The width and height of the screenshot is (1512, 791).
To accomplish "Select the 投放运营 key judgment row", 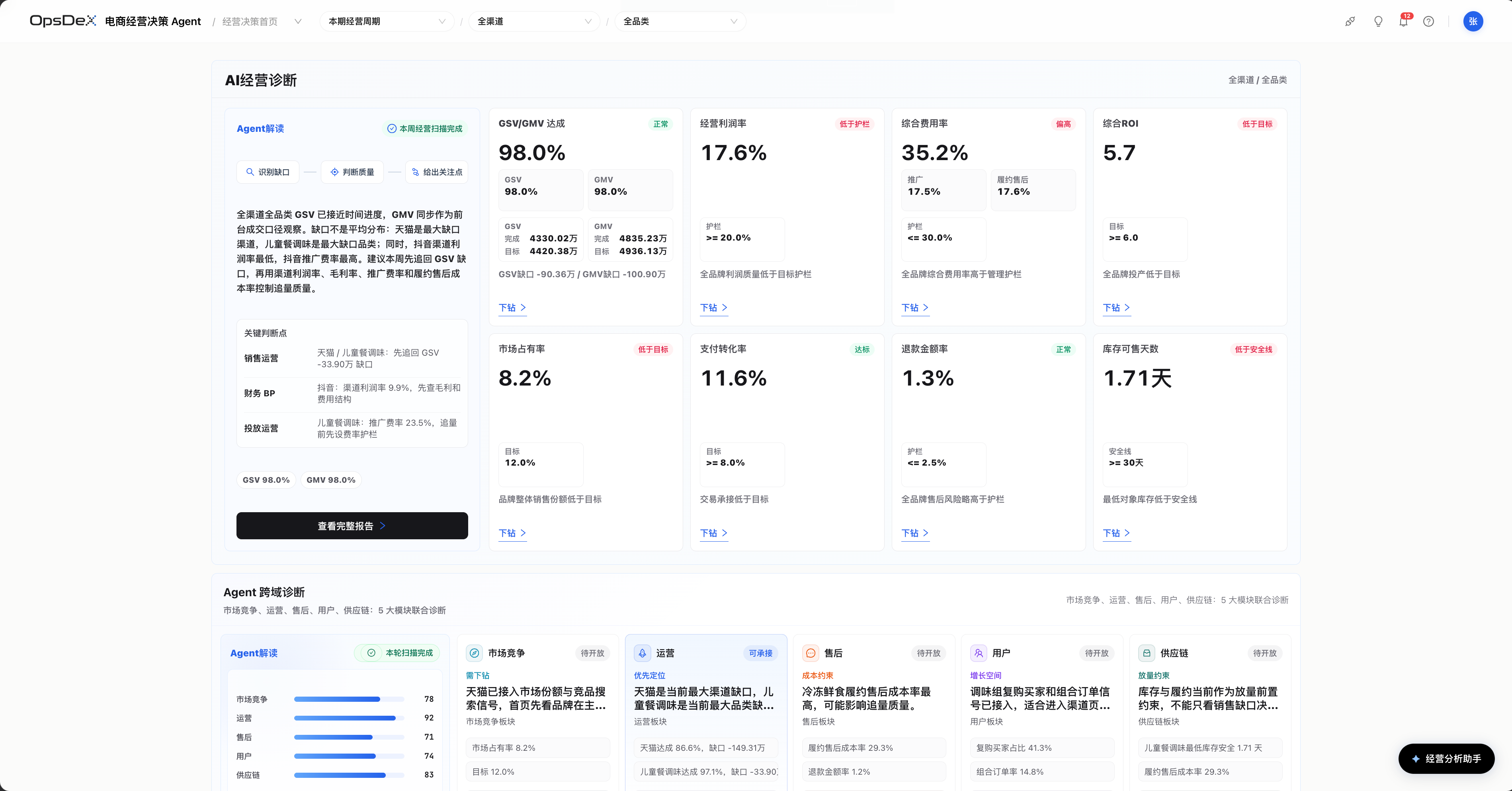I will [352, 428].
